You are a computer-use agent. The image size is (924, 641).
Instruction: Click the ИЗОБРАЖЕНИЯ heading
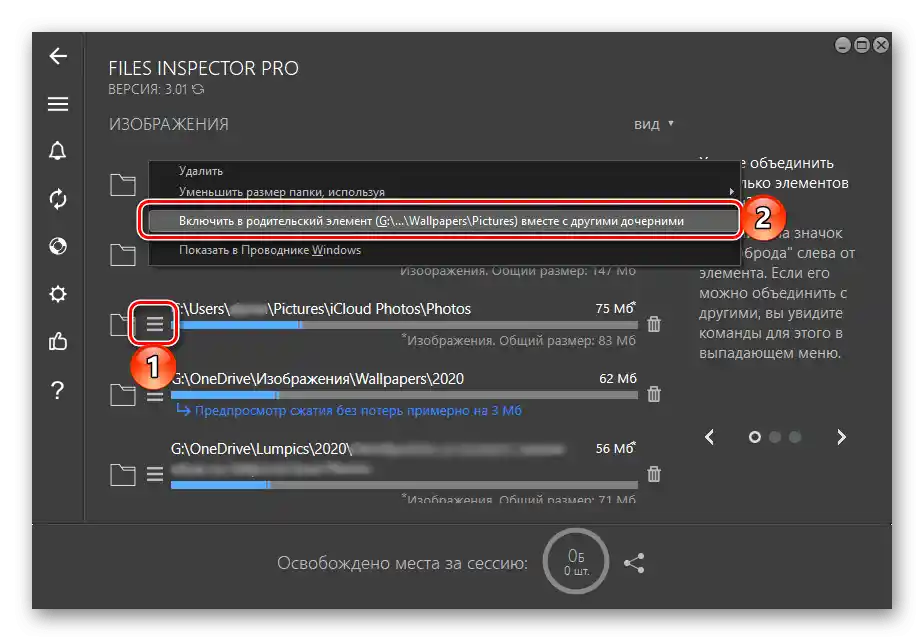[169, 124]
